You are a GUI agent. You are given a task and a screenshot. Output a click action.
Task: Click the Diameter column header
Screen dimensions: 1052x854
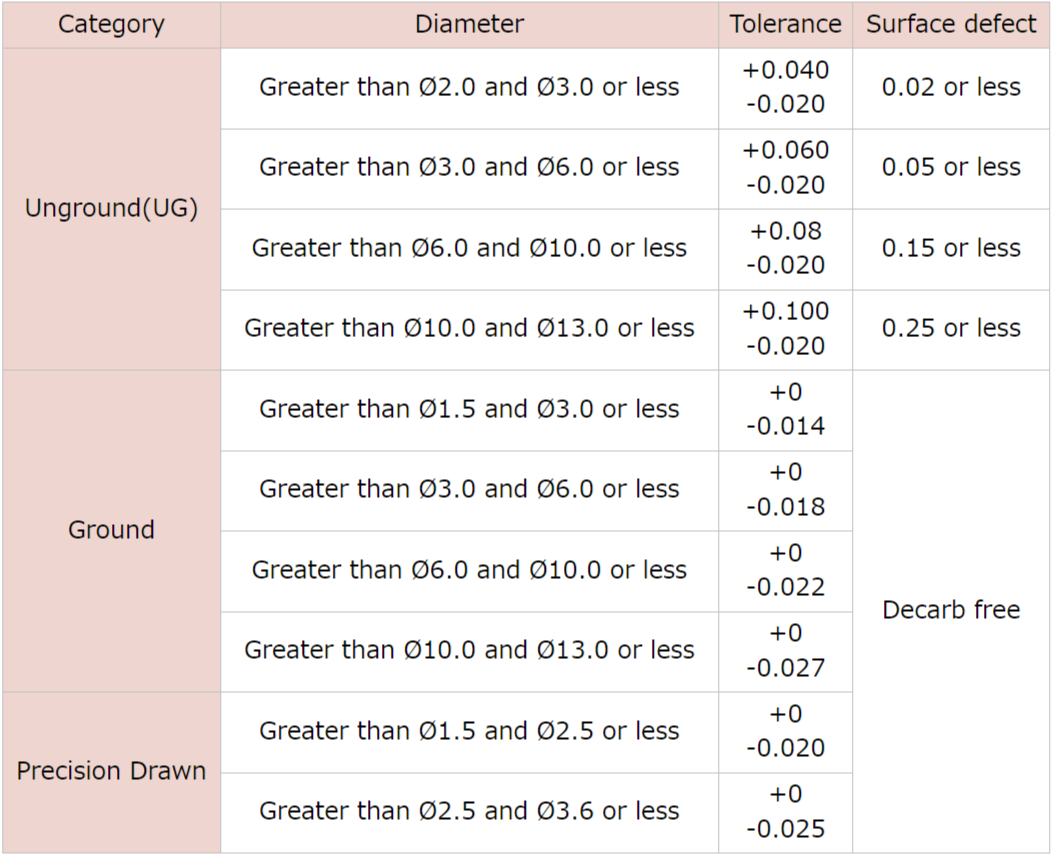469,24
